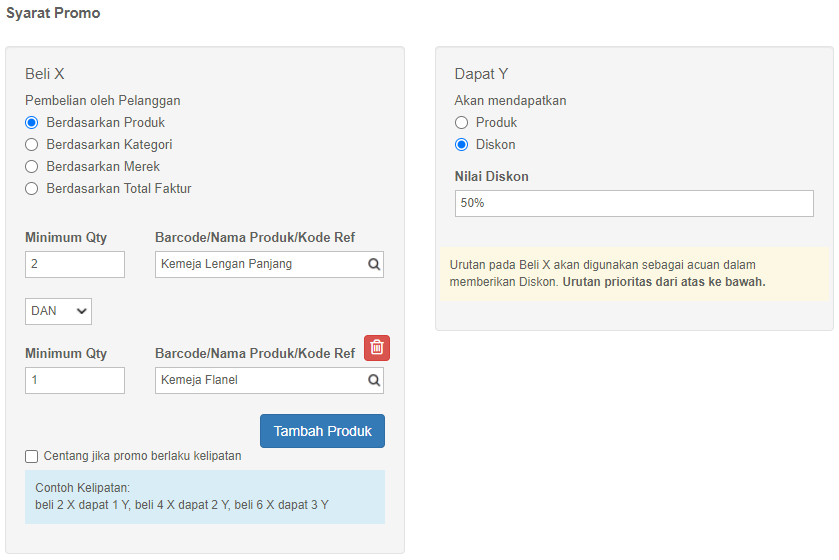
Task: Click the Centang jika promo berlaku kelipatan label
Action: (x=142, y=456)
